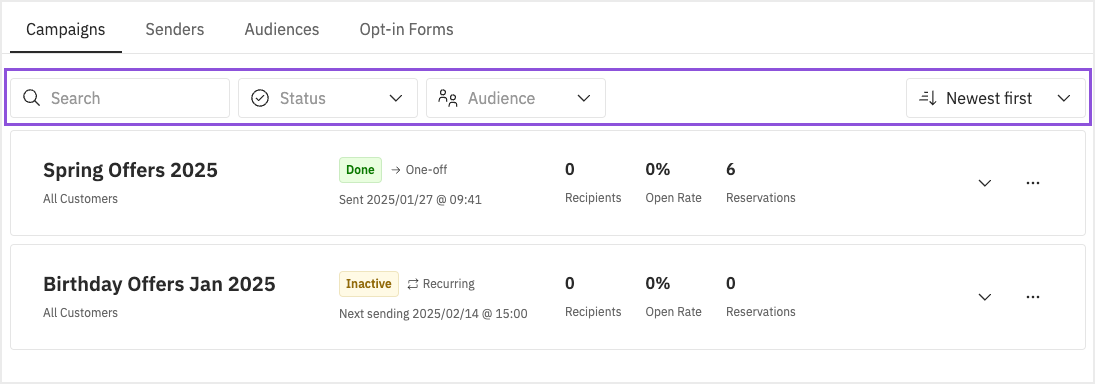Switch to the Senders tab

point(175,29)
